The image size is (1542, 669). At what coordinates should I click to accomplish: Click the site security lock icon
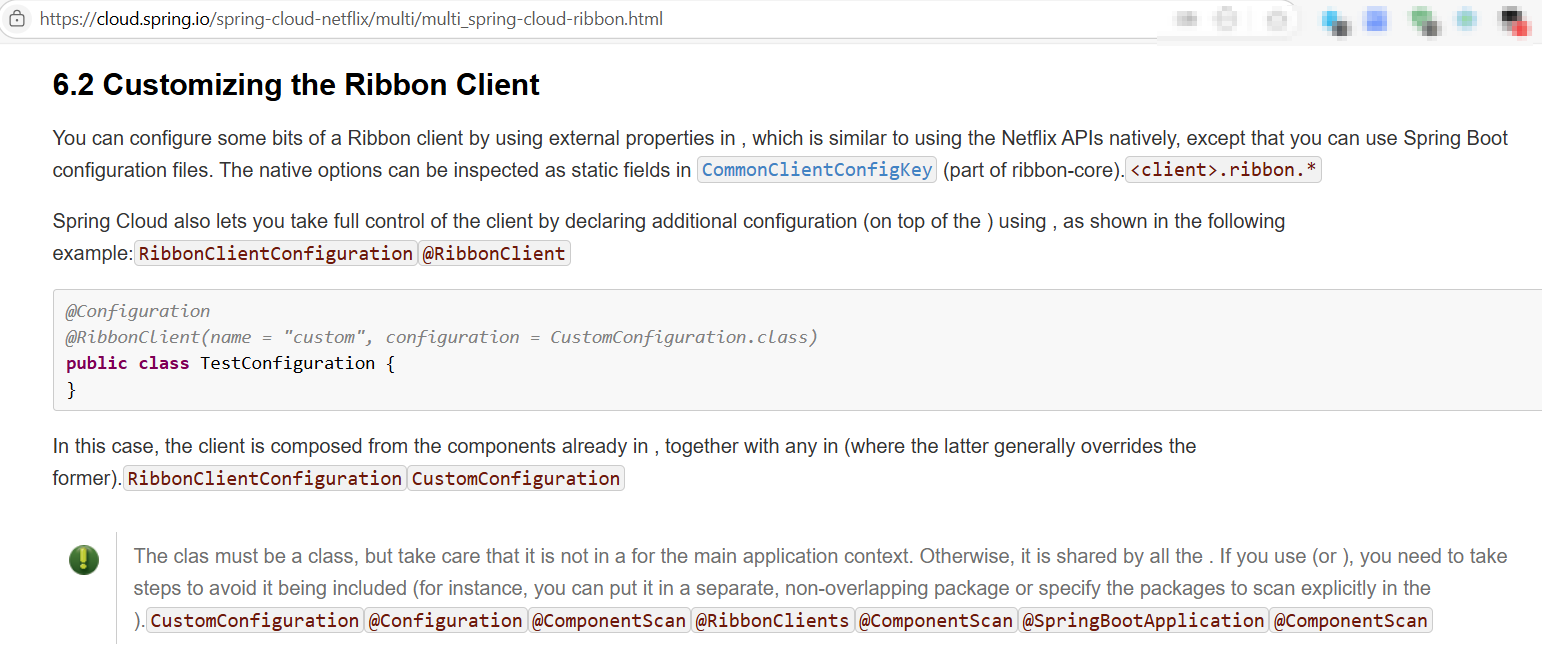tap(16, 19)
